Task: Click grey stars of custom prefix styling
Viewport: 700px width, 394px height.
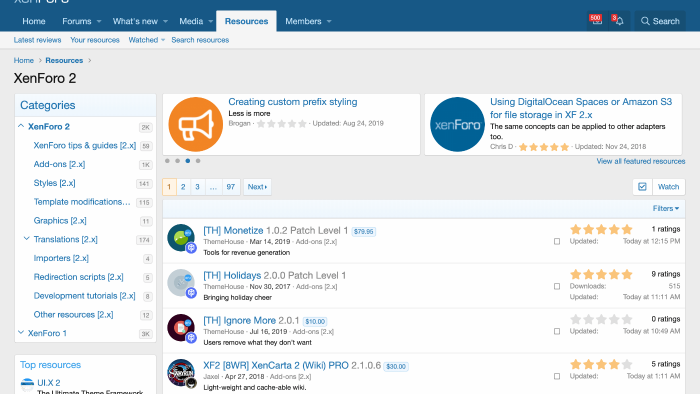Action: 282,124
